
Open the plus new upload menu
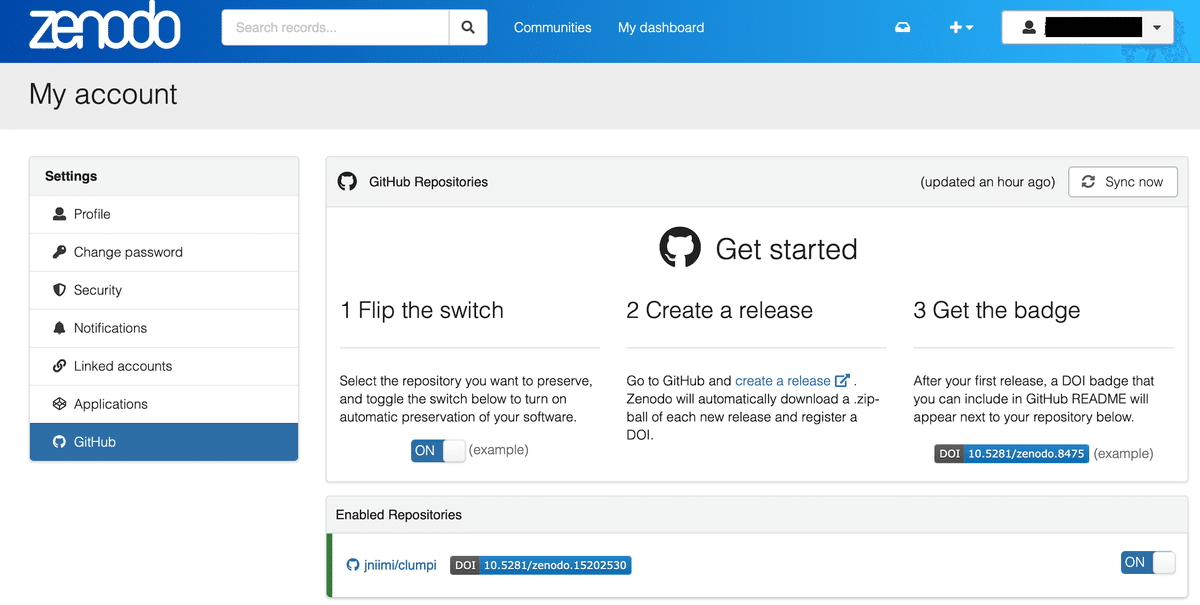coord(961,28)
